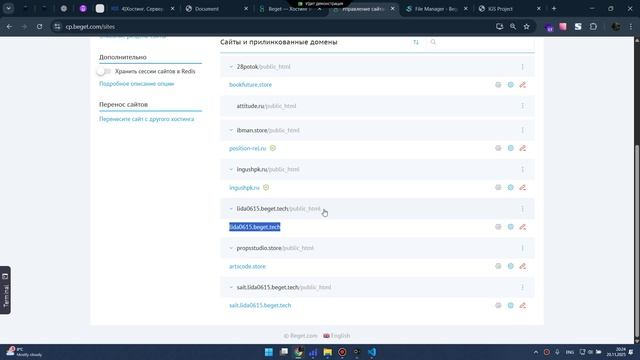Image resolution: width=640 pixels, height=360 pixels.
Task: Click the blue globe icon for lida0615.beget.tech domain
Action: coord(511,227)
